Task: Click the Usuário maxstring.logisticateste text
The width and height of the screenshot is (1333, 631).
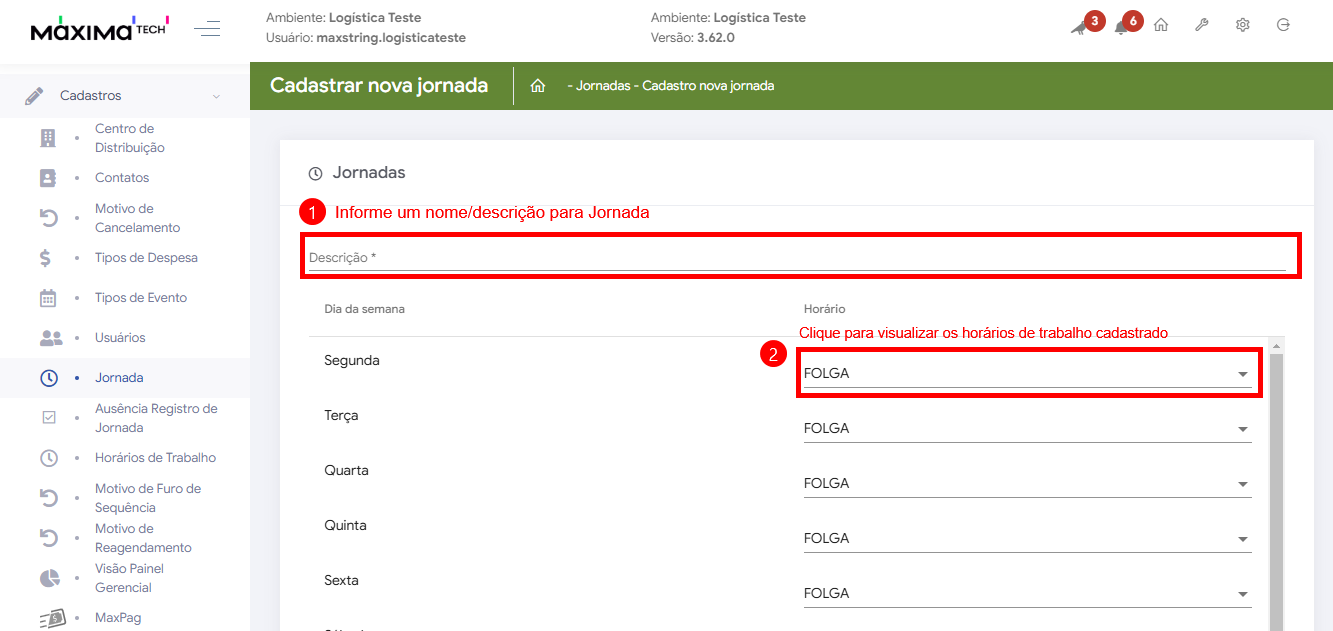Action: tap(366, 38)
